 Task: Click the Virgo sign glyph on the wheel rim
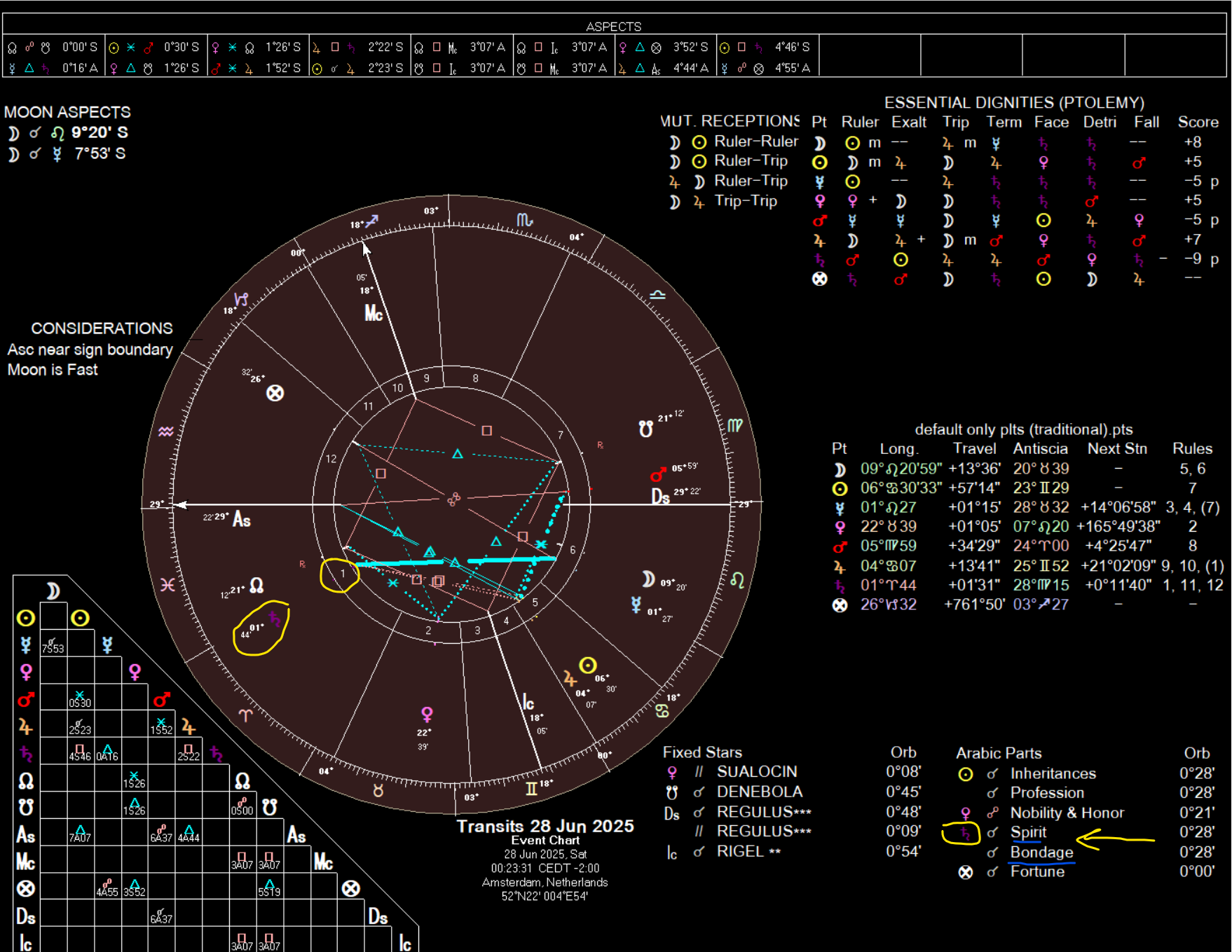(734, 425)
